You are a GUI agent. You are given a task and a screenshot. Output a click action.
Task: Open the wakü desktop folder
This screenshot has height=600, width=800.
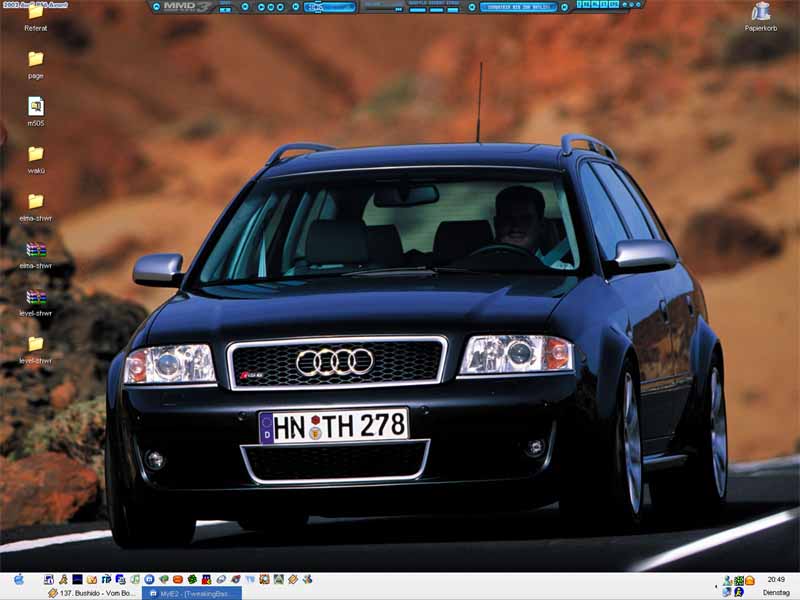[35, 154]
